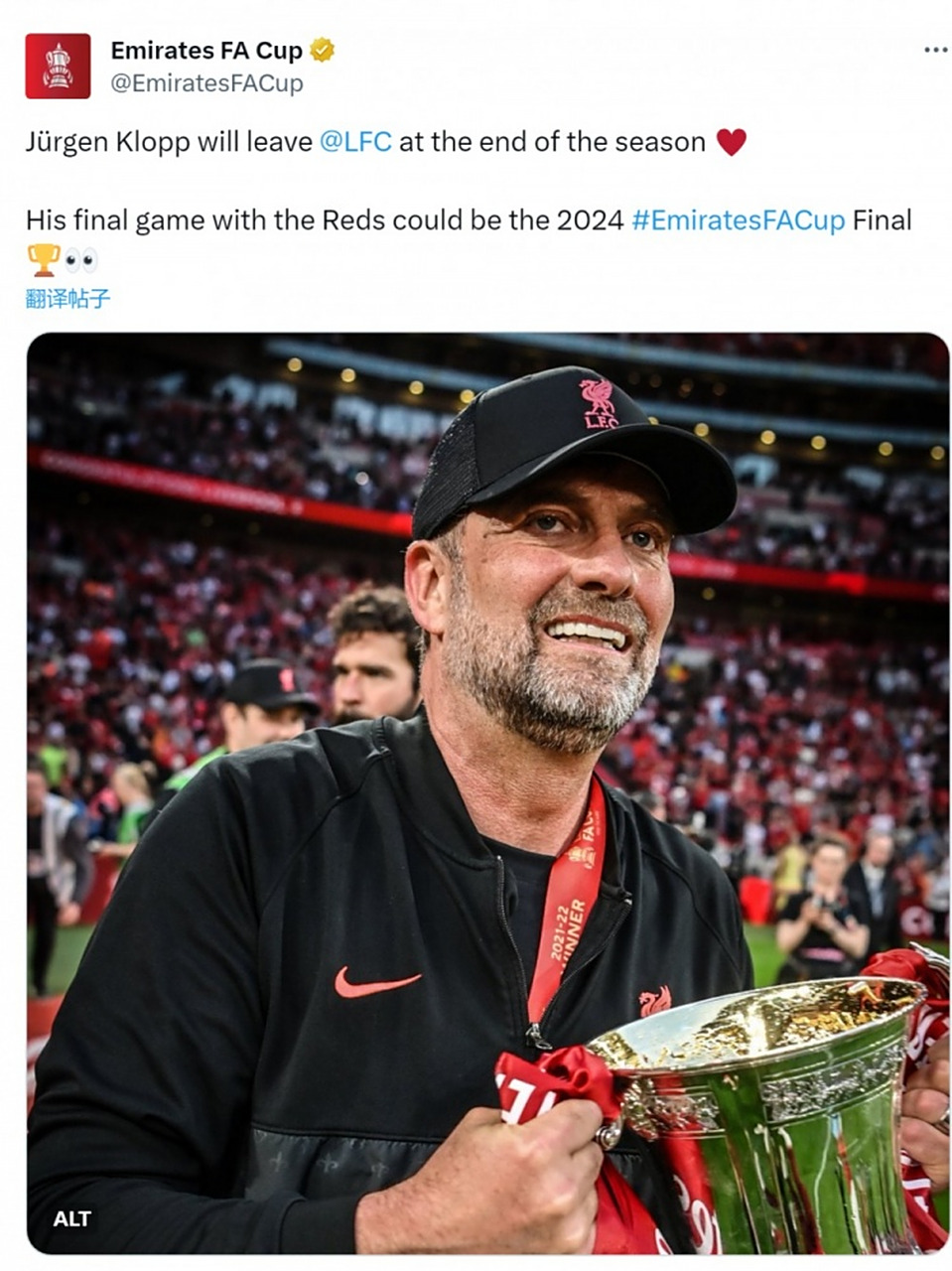The width and height of the screenshot is (952, 1271).
Task: Click the Liverpool crest on the jacket chest
Action: pos(654,1001)
